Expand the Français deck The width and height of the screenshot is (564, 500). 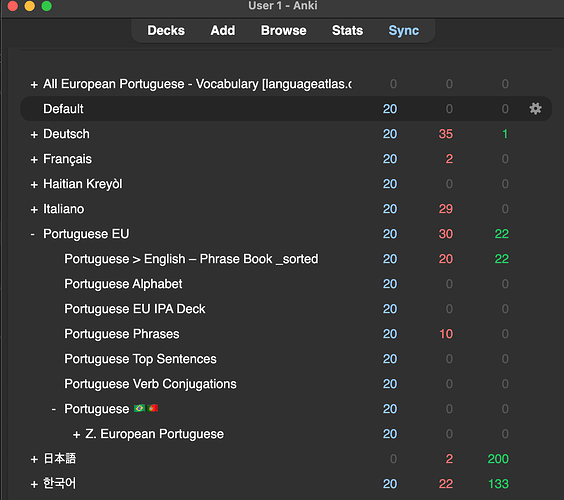click(34, 159)
